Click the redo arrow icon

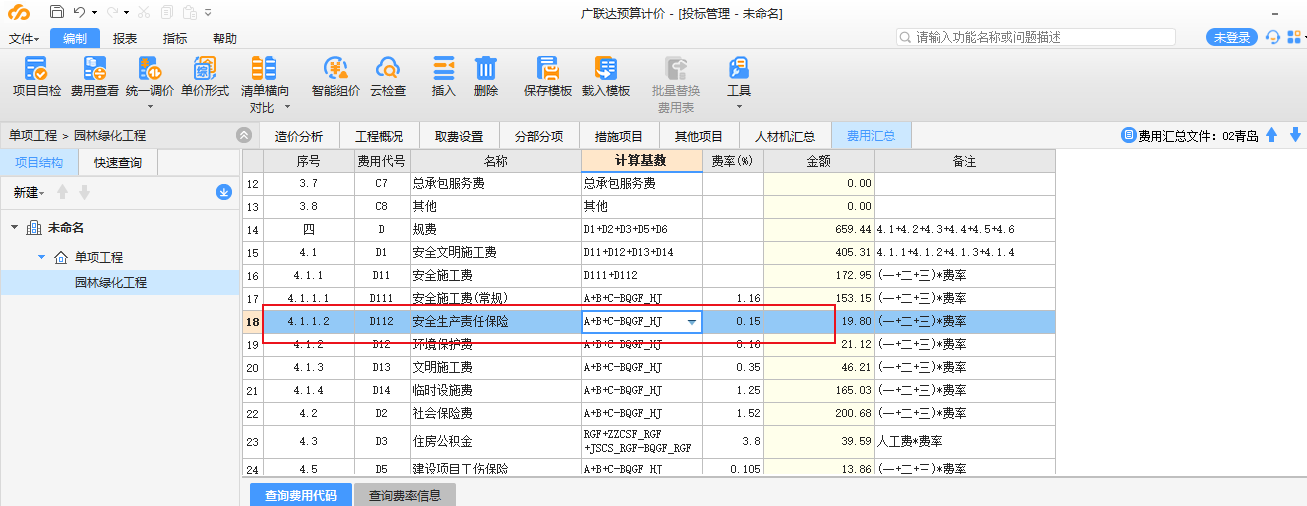(x=112, y=13)
